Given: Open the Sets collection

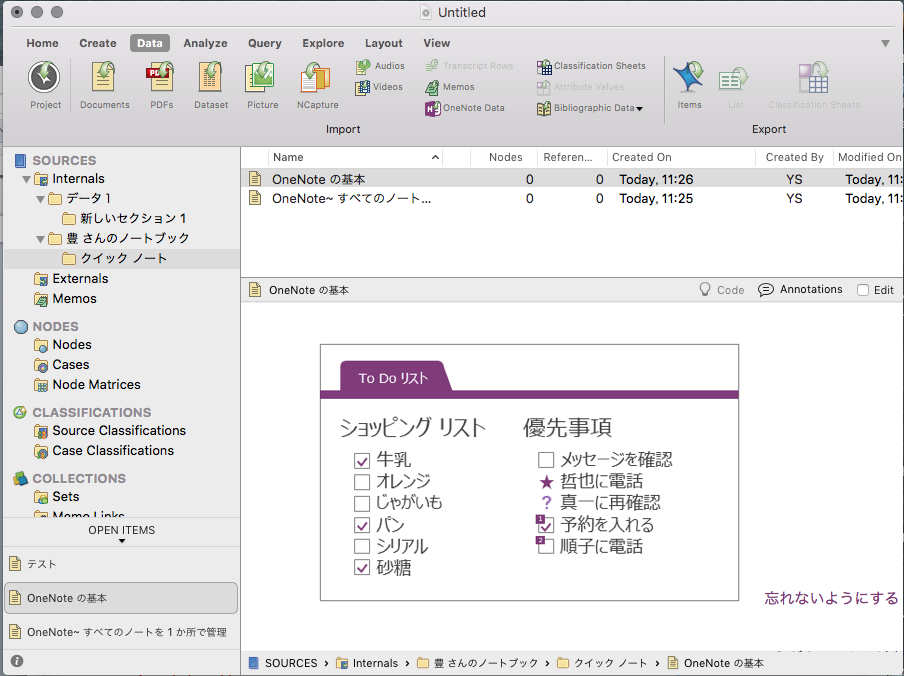Looking at the screenshot, I should click(x=56, y=497).
